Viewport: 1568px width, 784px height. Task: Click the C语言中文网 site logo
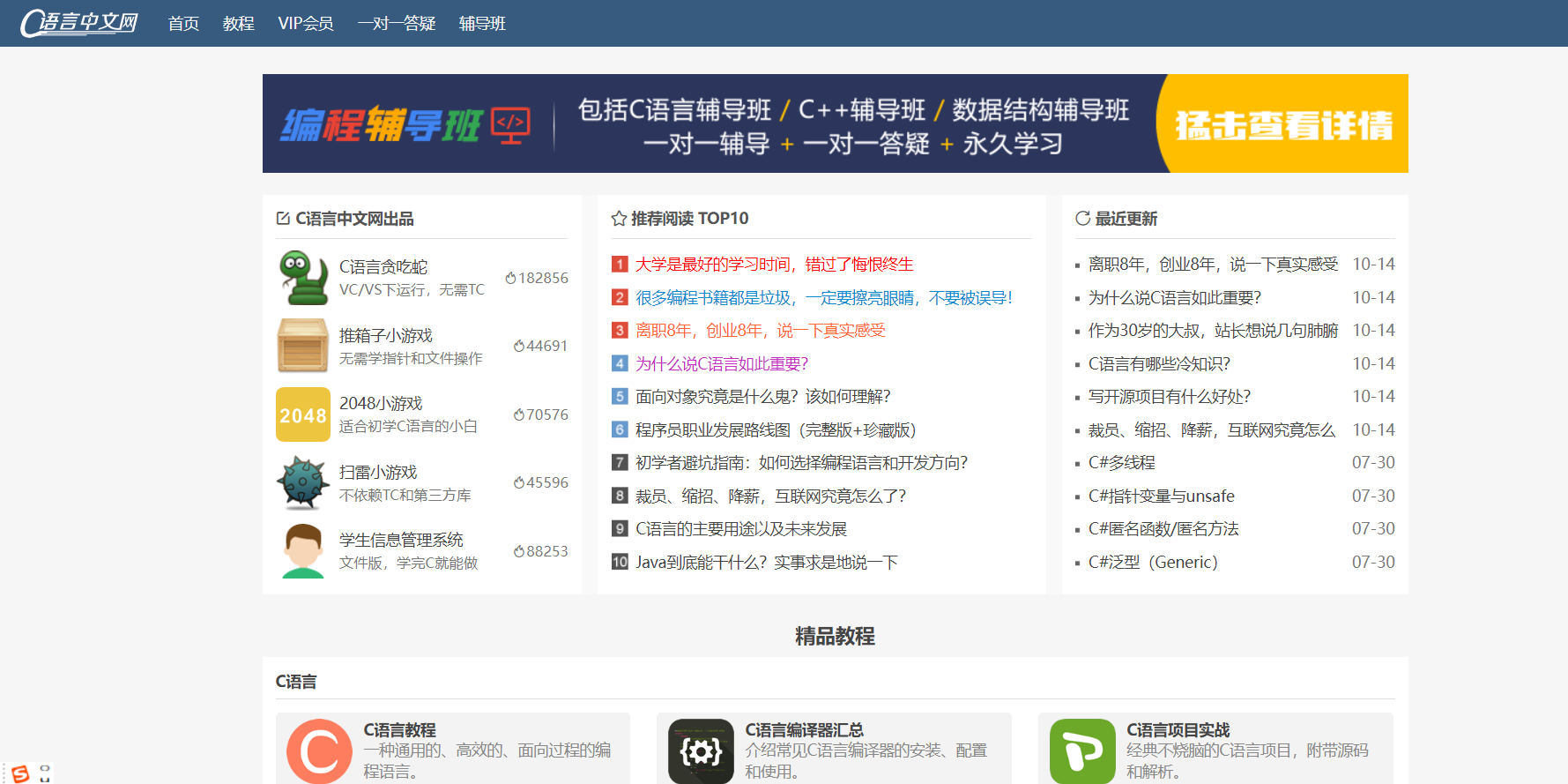point(79,23)
